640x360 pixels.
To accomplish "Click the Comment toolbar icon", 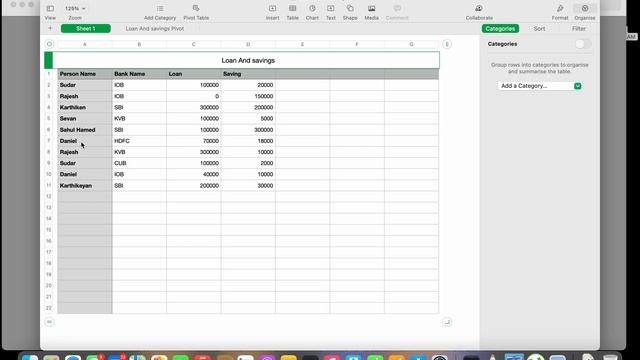I will coord(397,9).
